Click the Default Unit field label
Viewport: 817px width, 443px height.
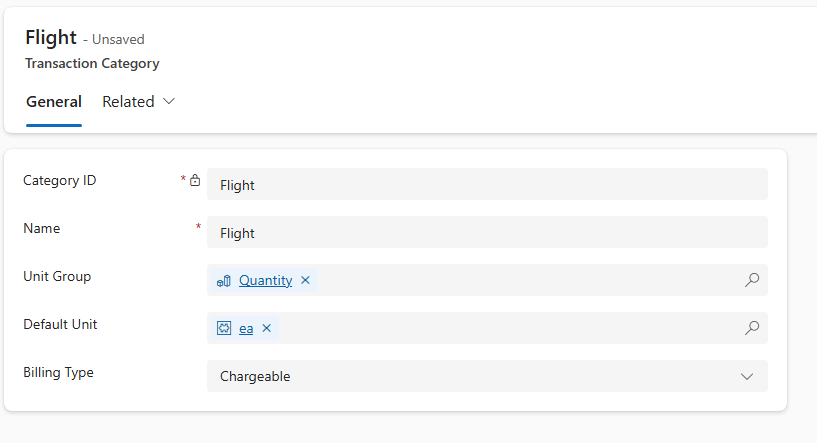60,324
